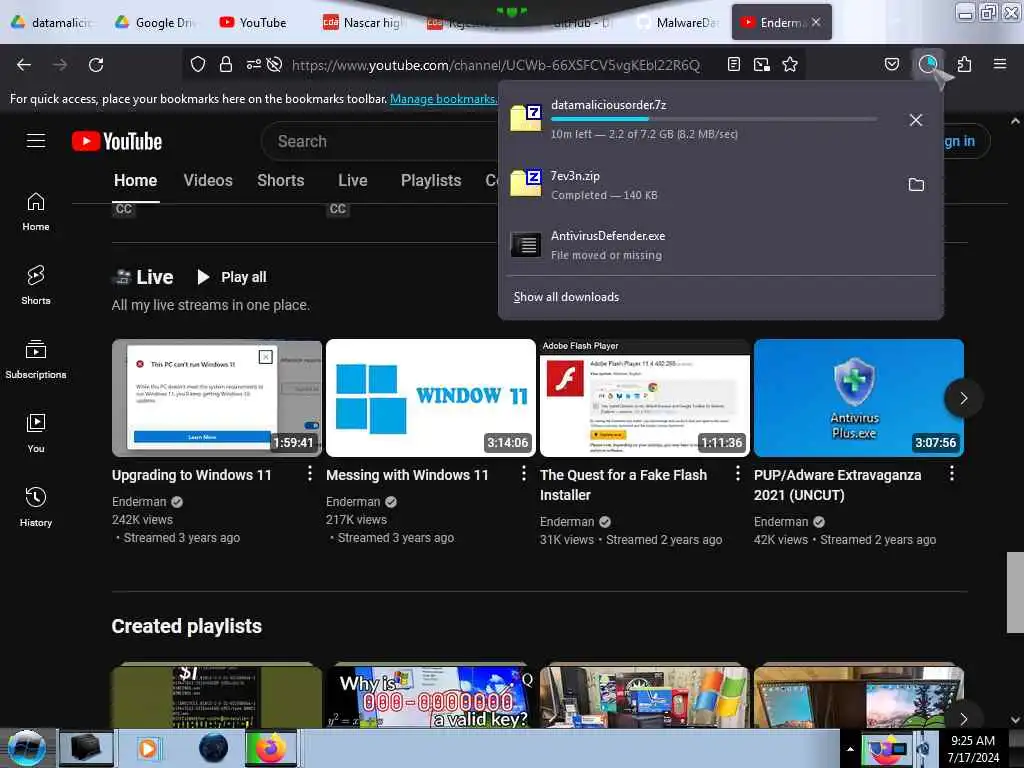Open Firefox on the taskbar
Image resolution: width=1024 pixels, height=768 pixels.
270,748
